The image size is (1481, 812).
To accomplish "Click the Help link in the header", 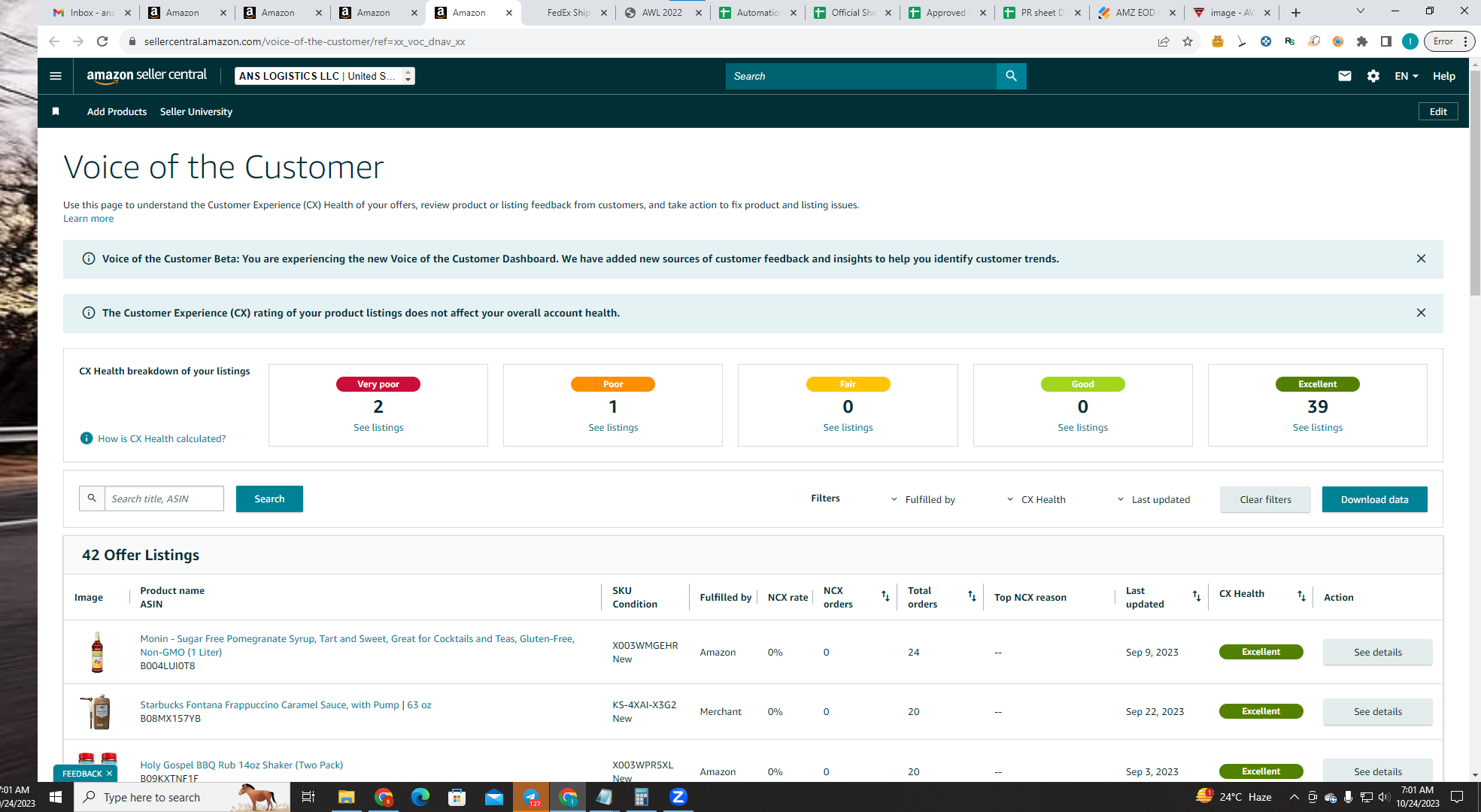I will [1443, 76].
